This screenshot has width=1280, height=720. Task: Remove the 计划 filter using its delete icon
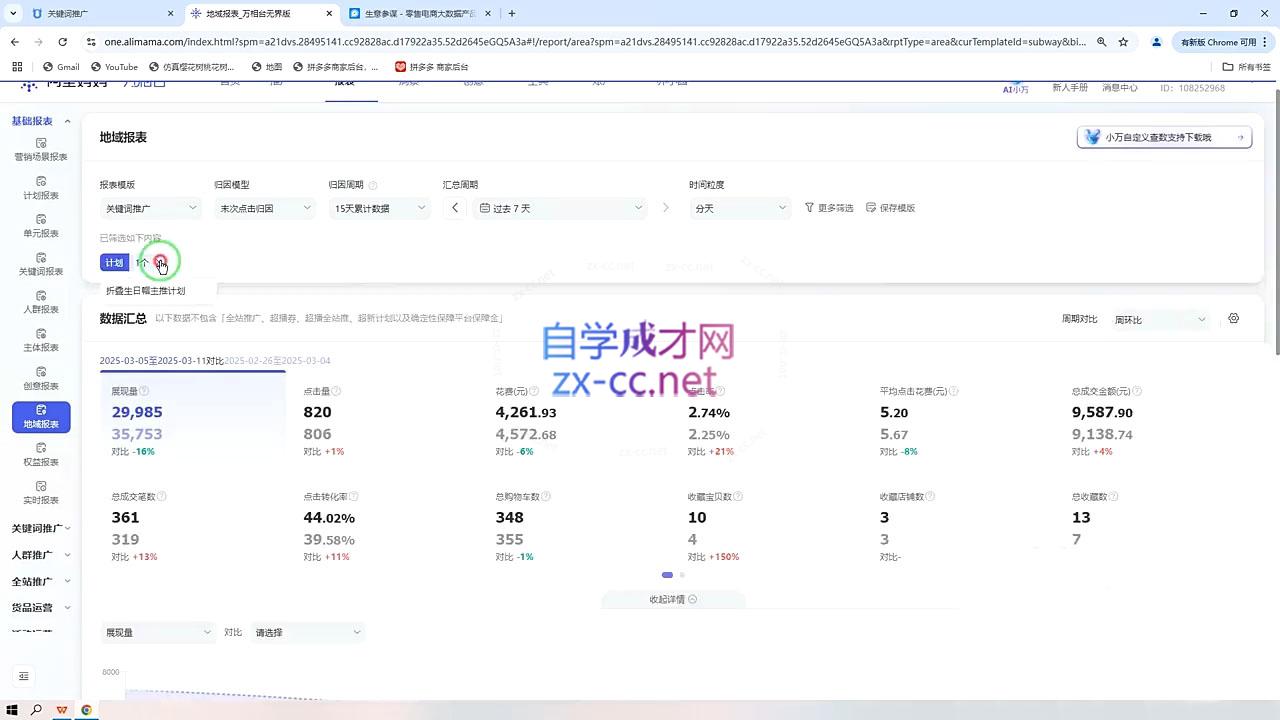pos(160,262)
